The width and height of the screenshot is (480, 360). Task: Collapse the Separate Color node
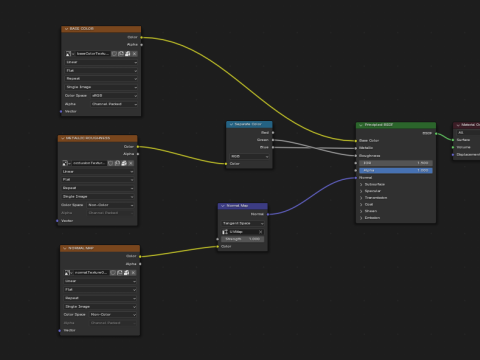[231, 124]
